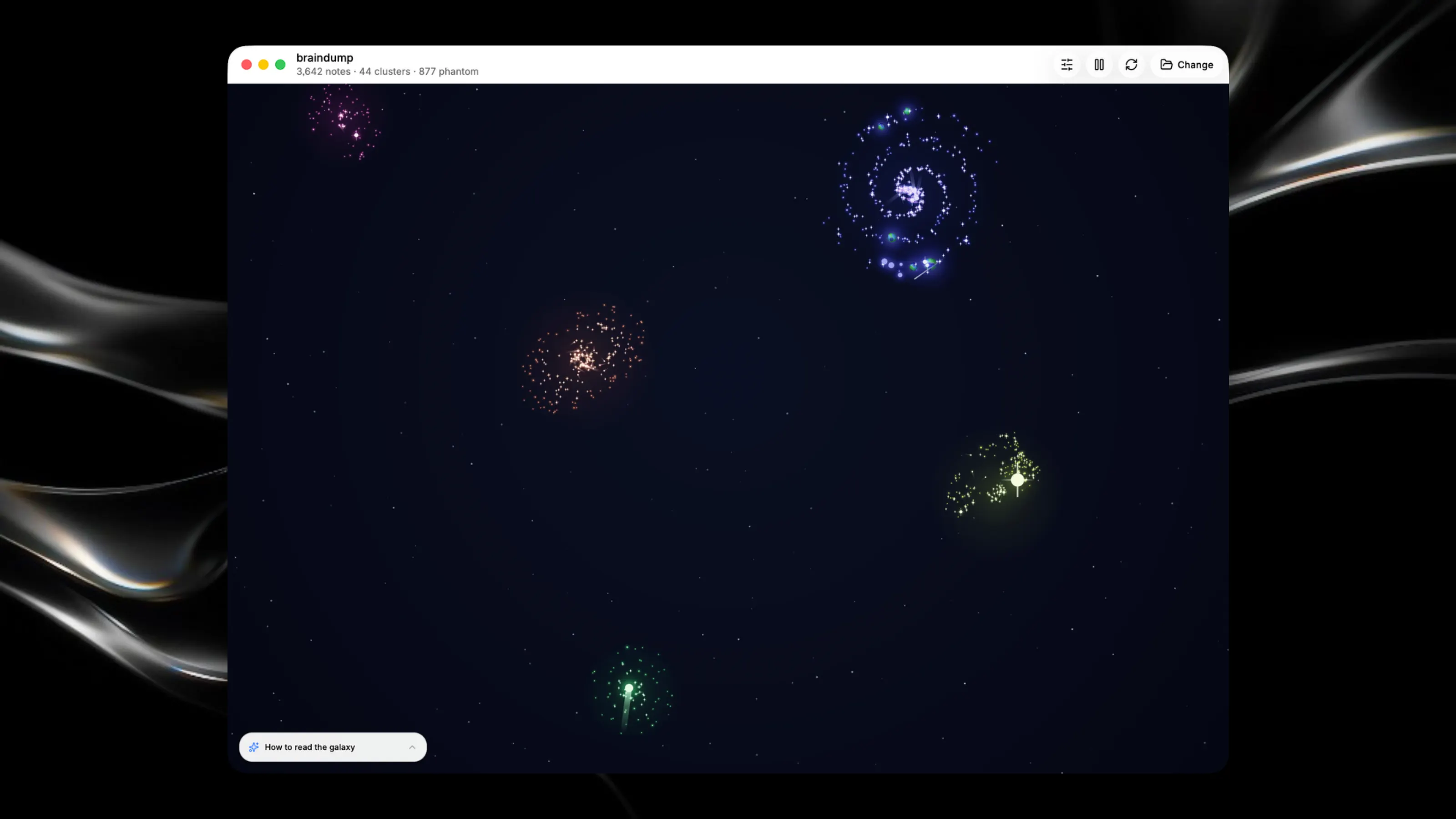Select the orange star cluster center

pos(582,359)
